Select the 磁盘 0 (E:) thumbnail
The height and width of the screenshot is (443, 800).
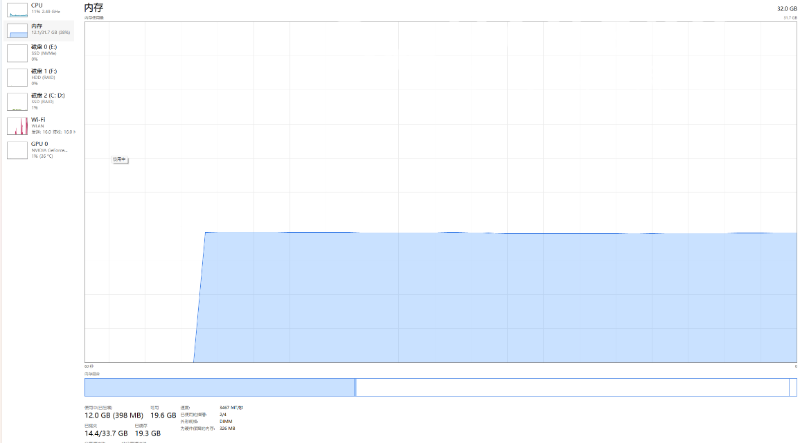click(x=18, y=52)
